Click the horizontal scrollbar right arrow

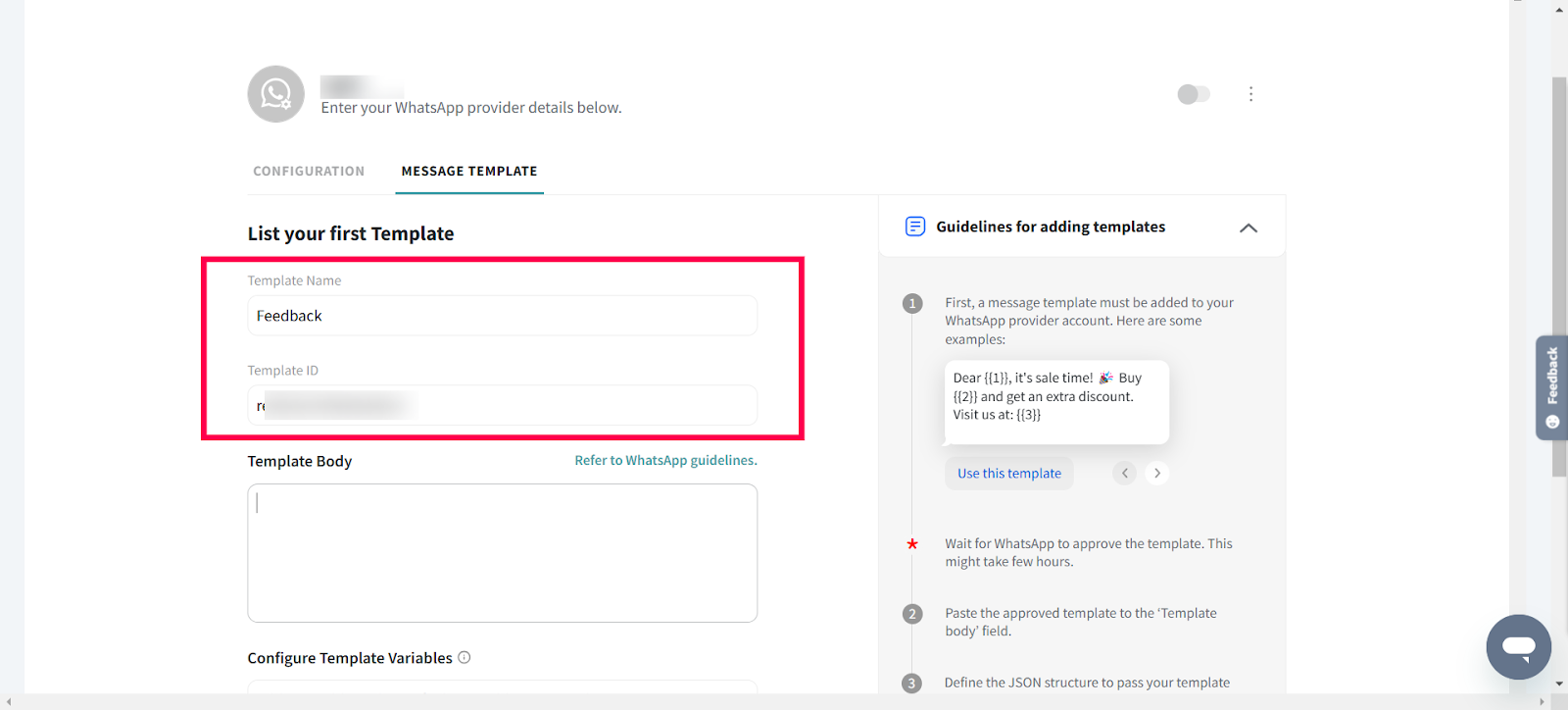pos(1542,702)
